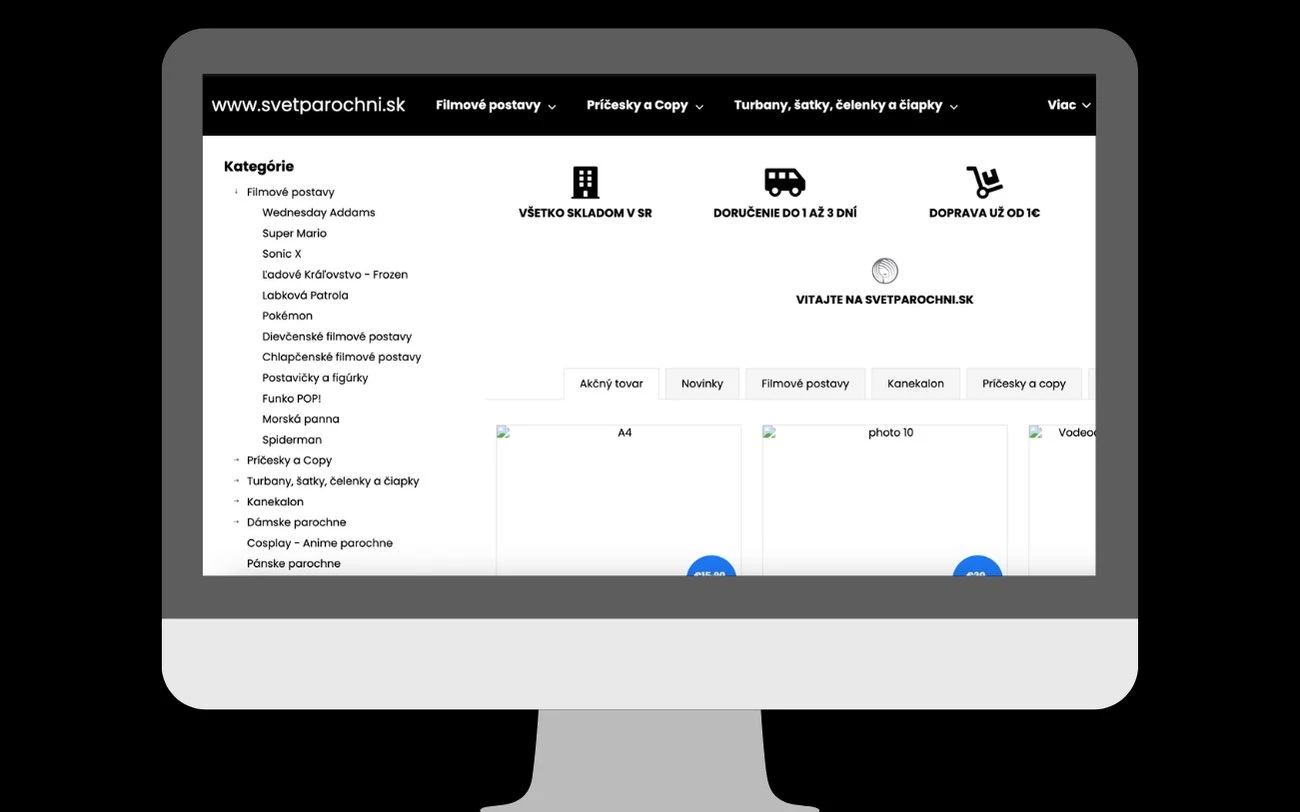Expand the Turbany, šatky sidebar category arrow
The image size is (1300, 812).
(x=237, y=481)
